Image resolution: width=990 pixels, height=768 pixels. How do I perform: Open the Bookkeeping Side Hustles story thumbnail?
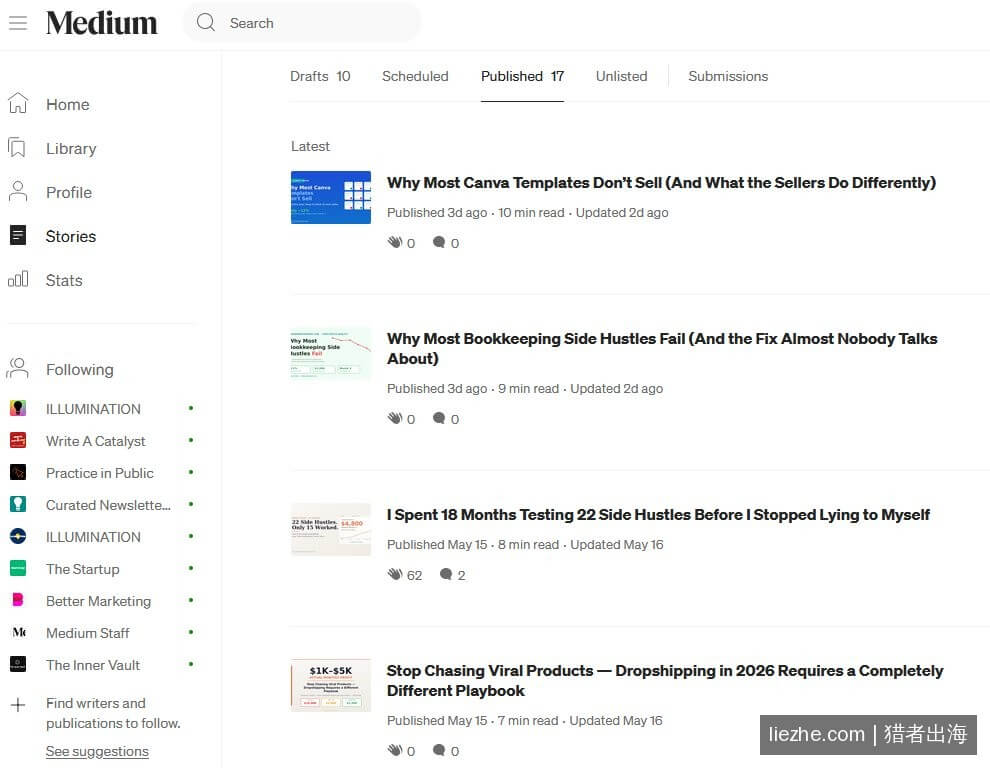coord(331,353)
